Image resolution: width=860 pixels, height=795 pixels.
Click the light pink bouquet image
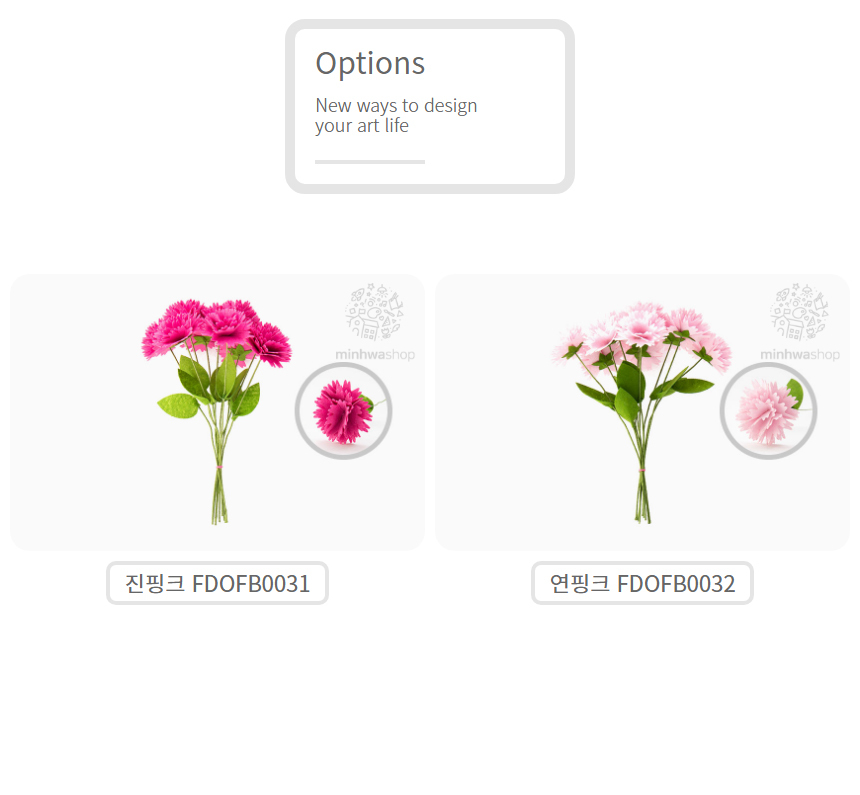[642, 411]
